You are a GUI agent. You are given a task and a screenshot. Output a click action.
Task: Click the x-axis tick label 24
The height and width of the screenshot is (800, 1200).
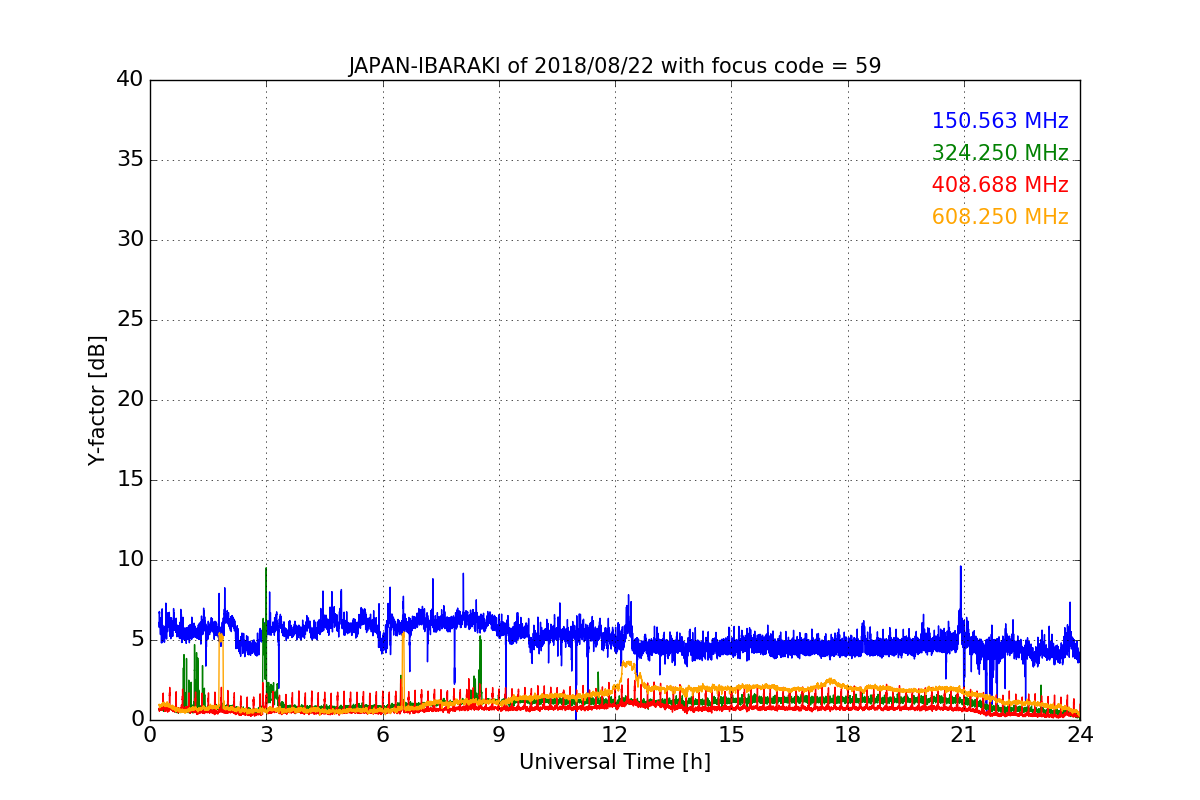1080,734
